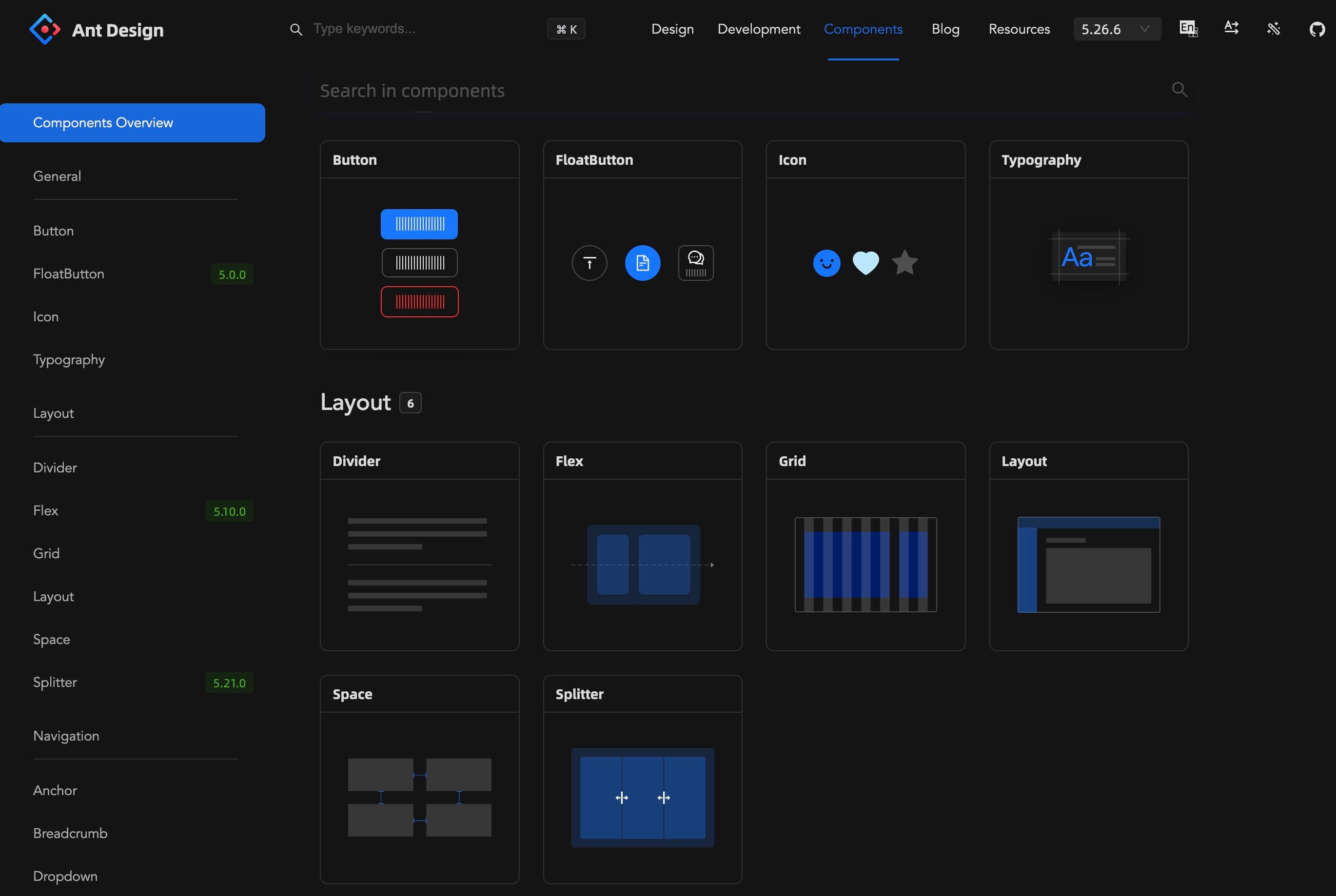Open the FloatButton component card title
The height and width of the screenshot is (896, 1336).
[x=594, y=160]
